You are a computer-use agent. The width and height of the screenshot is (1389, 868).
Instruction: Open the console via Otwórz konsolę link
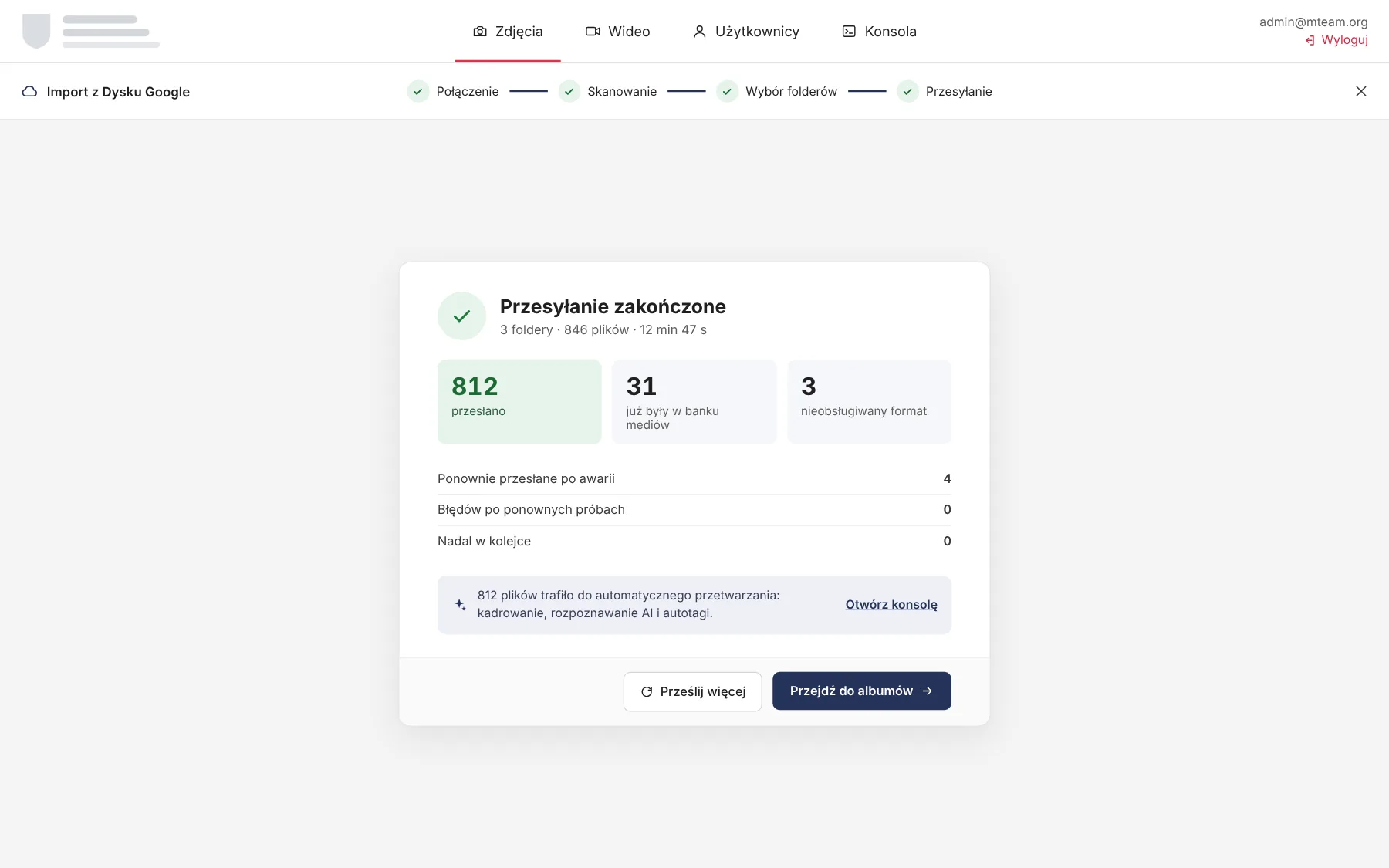click(x=891, y=604)
